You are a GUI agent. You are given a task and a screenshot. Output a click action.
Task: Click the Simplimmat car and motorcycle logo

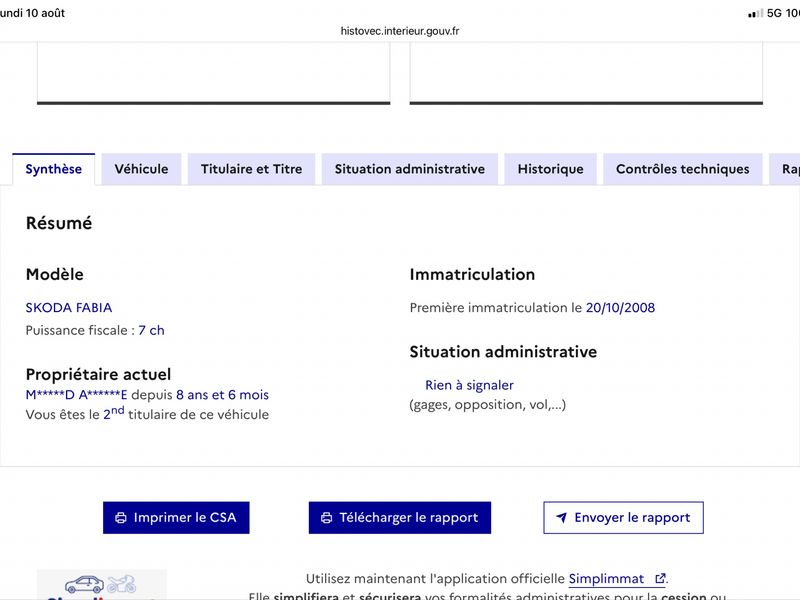click(102, 585)
